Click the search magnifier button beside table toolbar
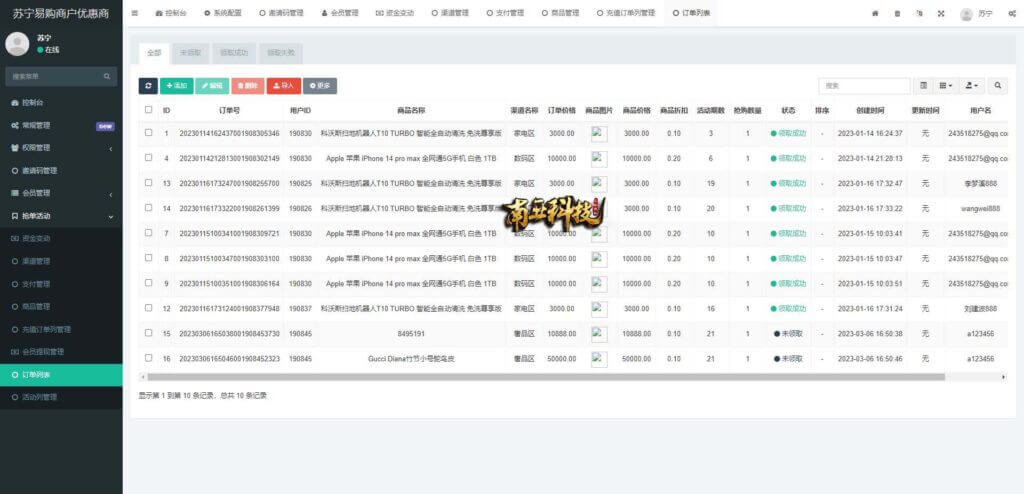Screen dimensions: 1024x494 point(997,86)
